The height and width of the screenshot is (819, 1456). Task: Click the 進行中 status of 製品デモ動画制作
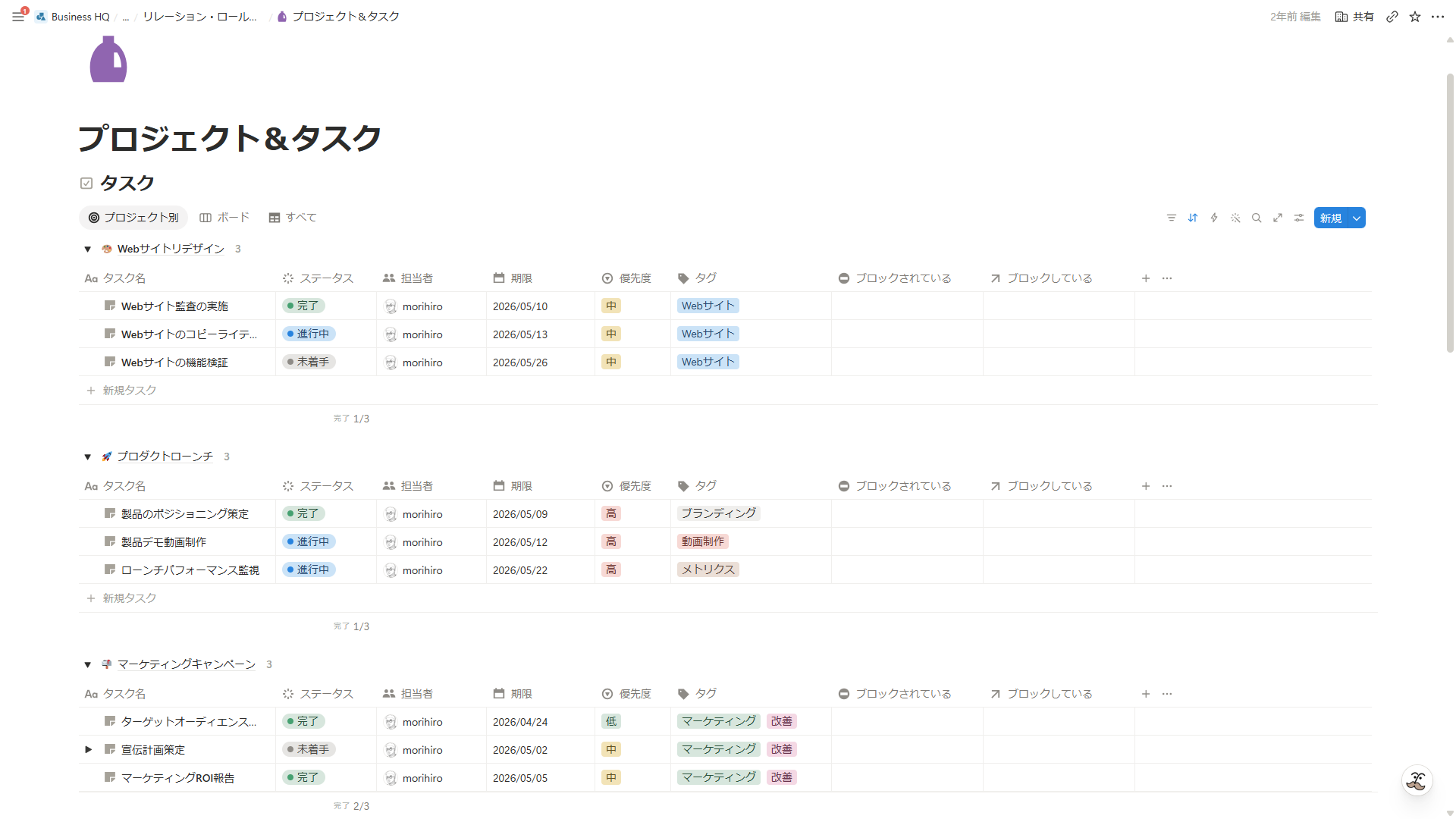(309, 541)
